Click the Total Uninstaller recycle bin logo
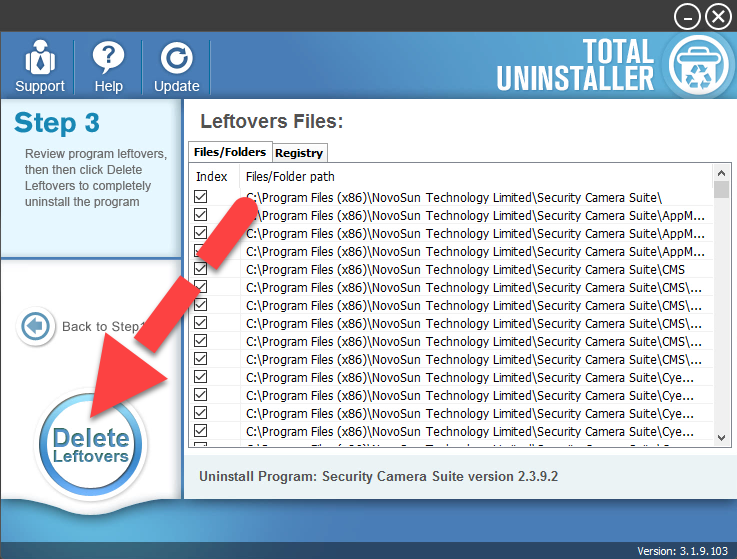 click(699, 65)
